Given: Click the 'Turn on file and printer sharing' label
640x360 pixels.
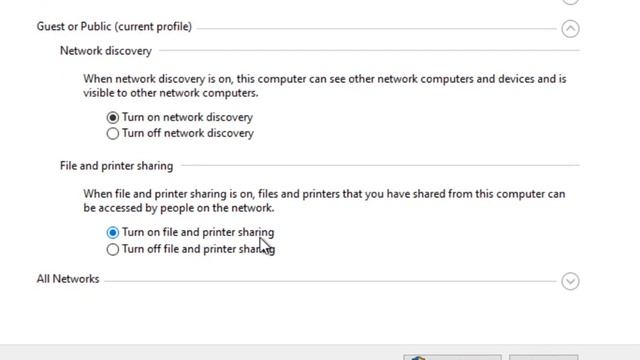Looking at the screenshot, I should pos(198,232).
